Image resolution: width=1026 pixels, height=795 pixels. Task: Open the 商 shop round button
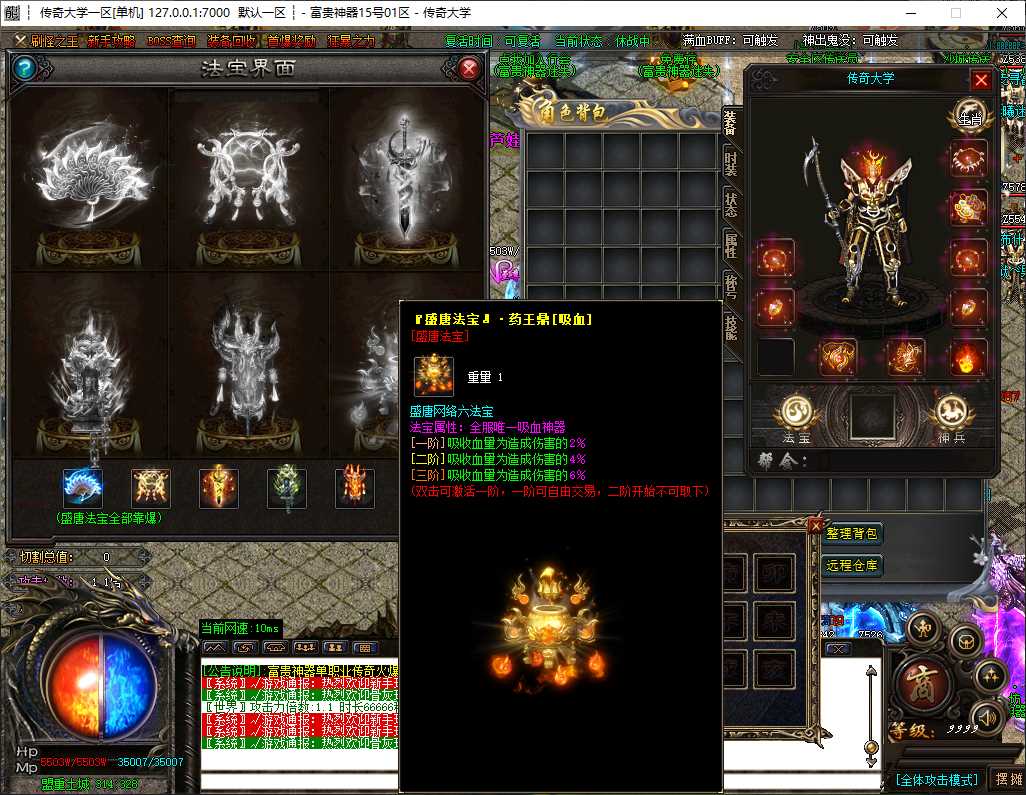coord(921,685)
